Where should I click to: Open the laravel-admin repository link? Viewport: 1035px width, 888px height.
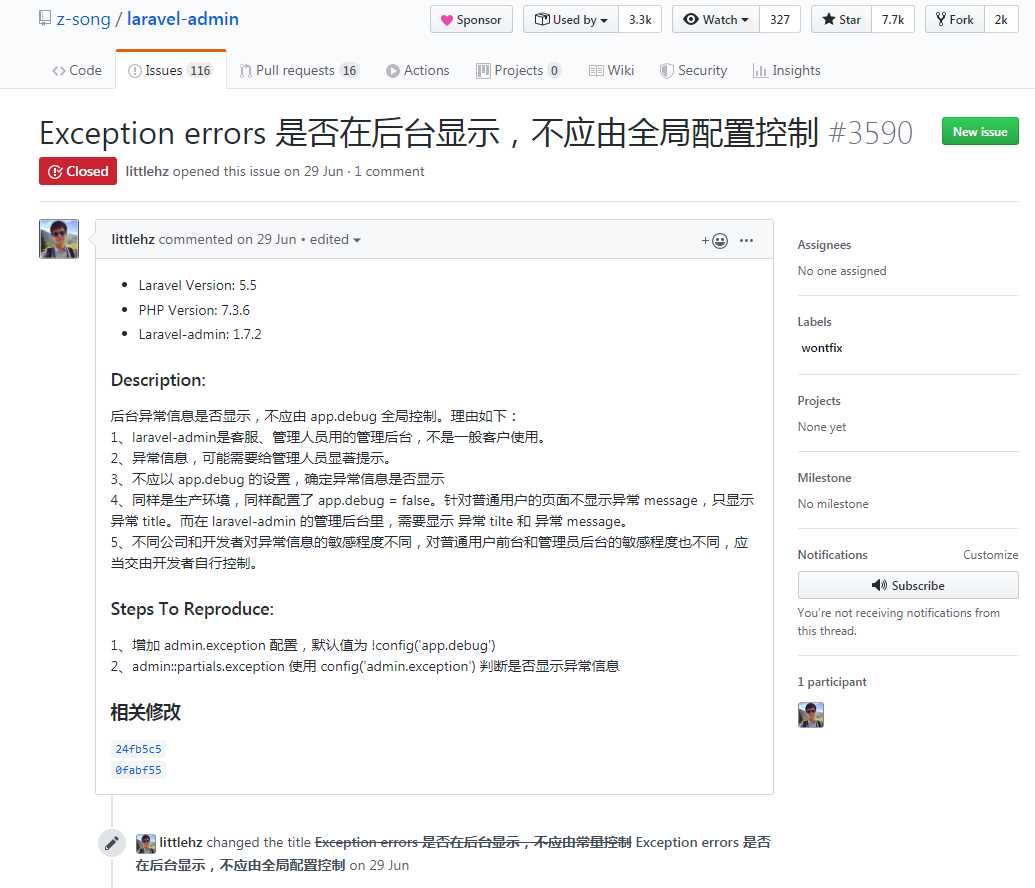point(183,18)
